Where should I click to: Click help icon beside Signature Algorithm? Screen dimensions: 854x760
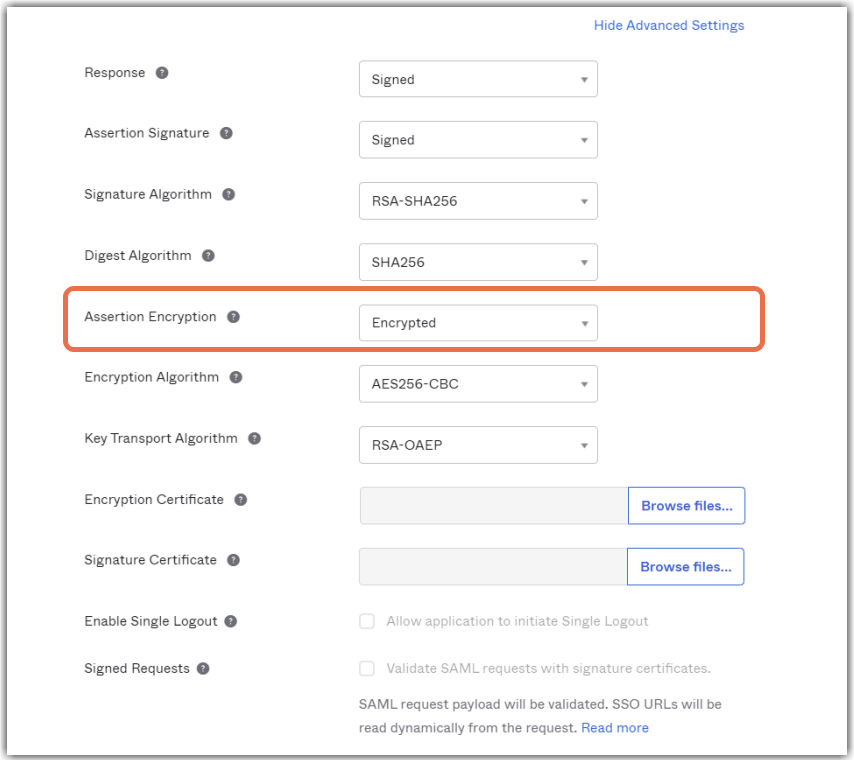pos(229,194)
